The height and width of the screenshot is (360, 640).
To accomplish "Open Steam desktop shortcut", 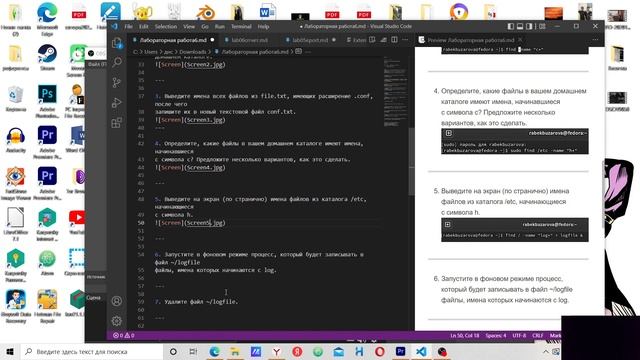I will point(47,58).
